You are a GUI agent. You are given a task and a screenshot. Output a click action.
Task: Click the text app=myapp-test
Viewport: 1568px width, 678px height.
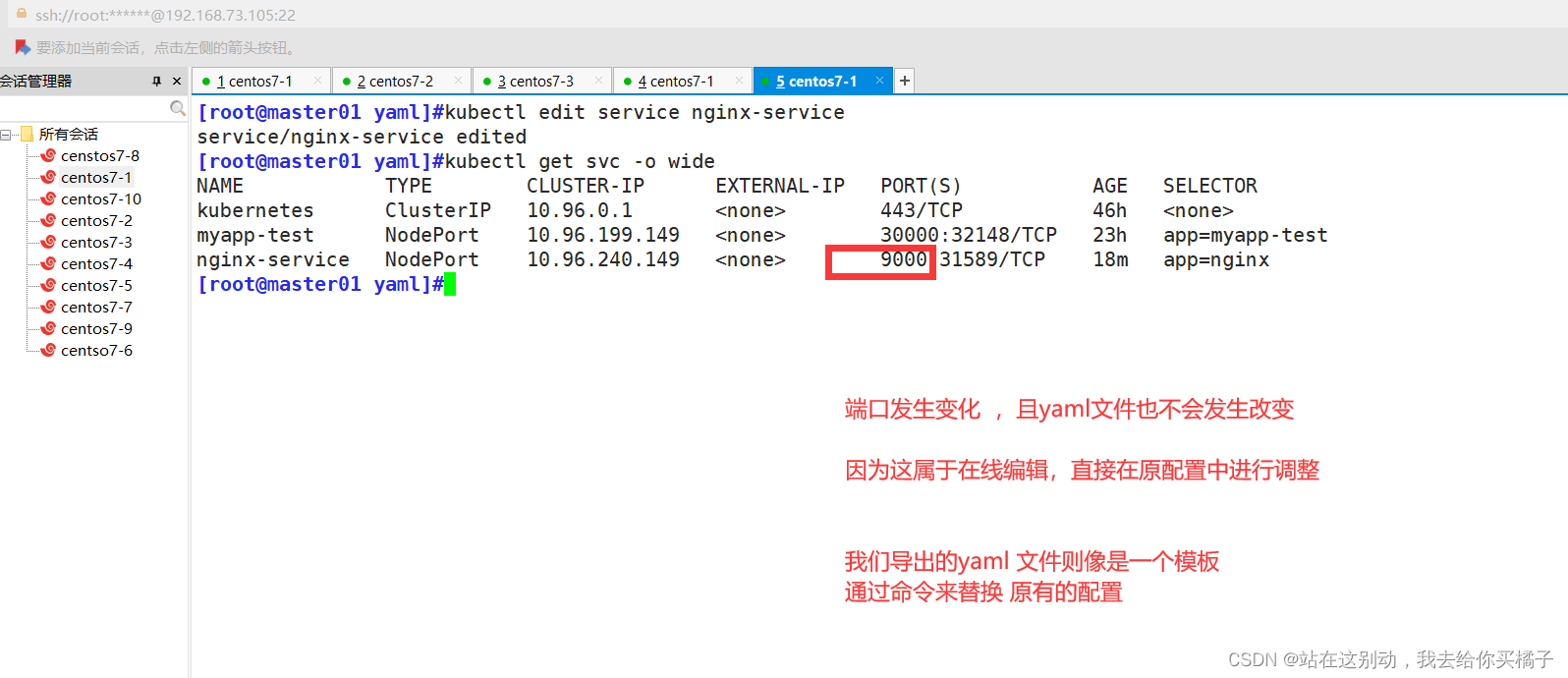coord(1245,235)
